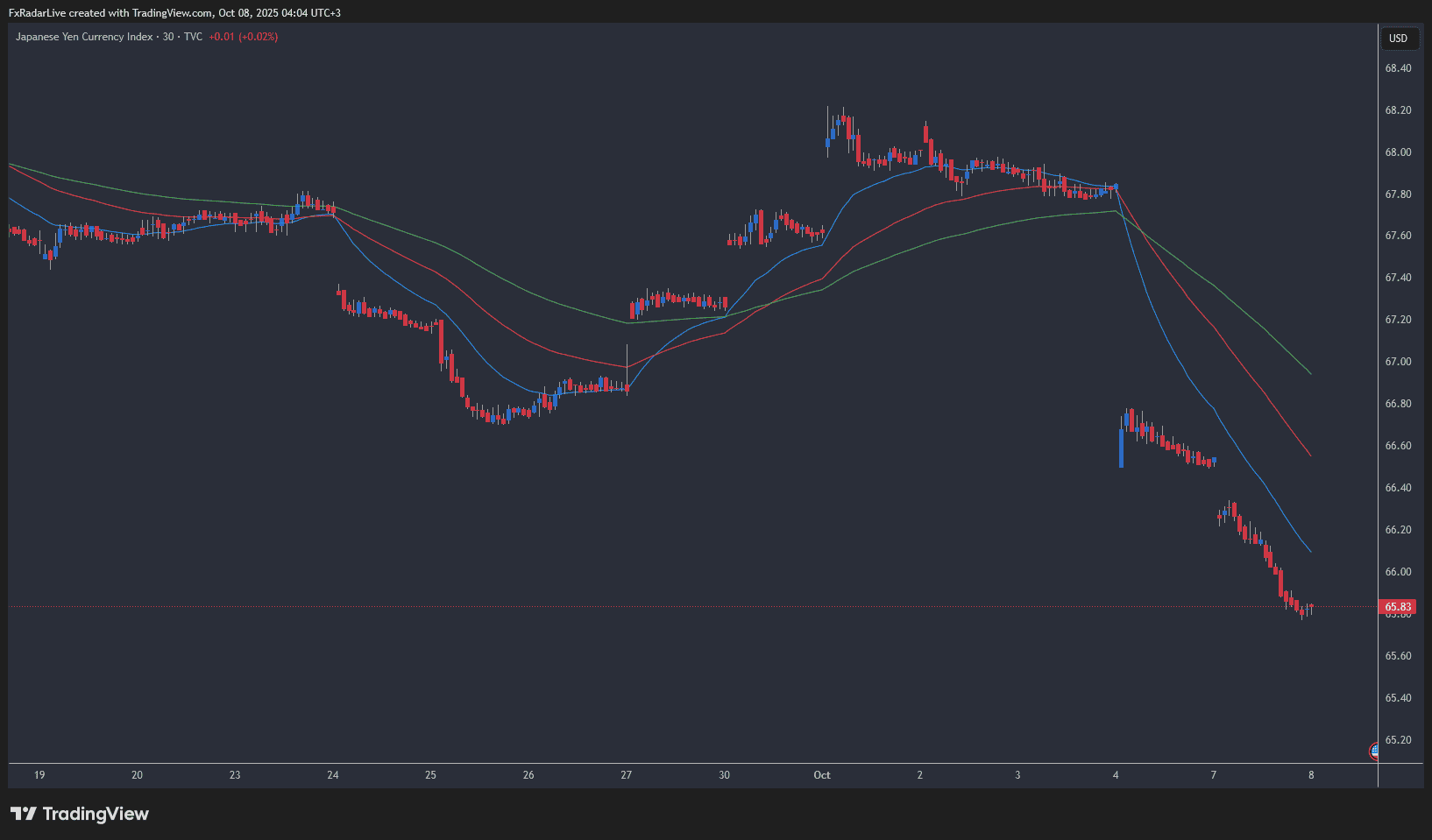1432x840 pixels.
Task: Click the 27 date label on time axis
Action: click(627, 775)
